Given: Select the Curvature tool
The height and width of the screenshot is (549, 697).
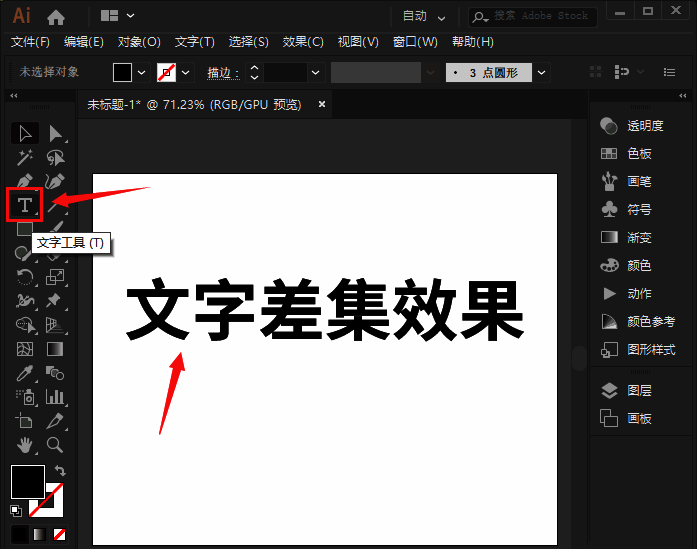Looking at the screenshot, I should click(x=55, y=181).
